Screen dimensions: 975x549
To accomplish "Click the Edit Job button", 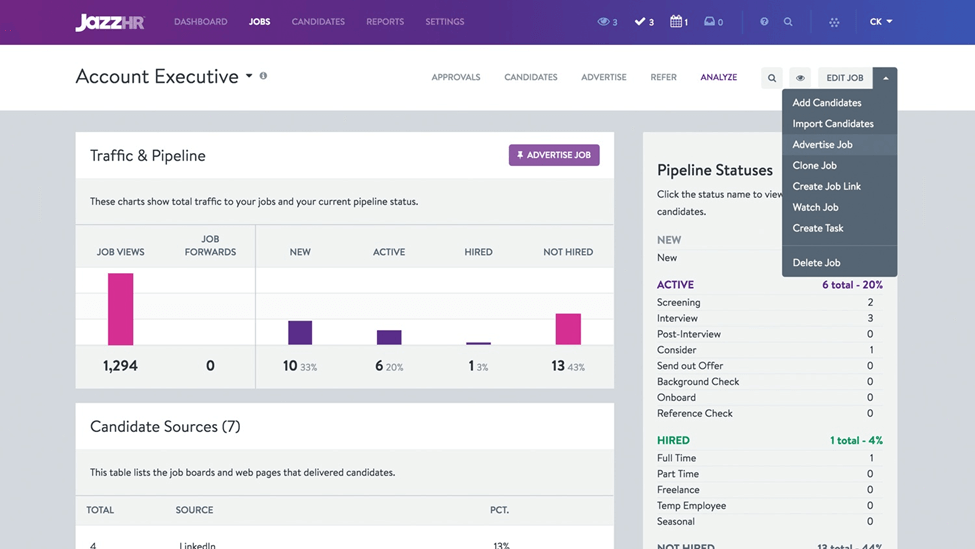I will [845, 78].
